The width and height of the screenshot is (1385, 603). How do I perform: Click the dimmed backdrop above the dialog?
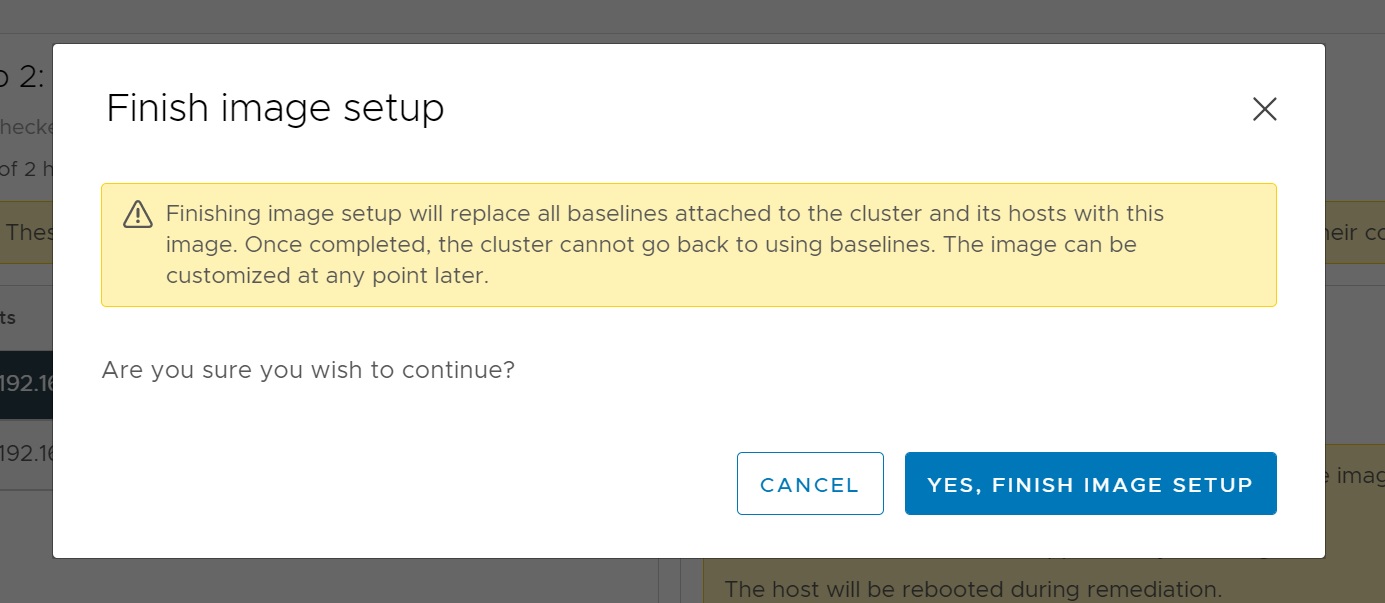(692, 18)
